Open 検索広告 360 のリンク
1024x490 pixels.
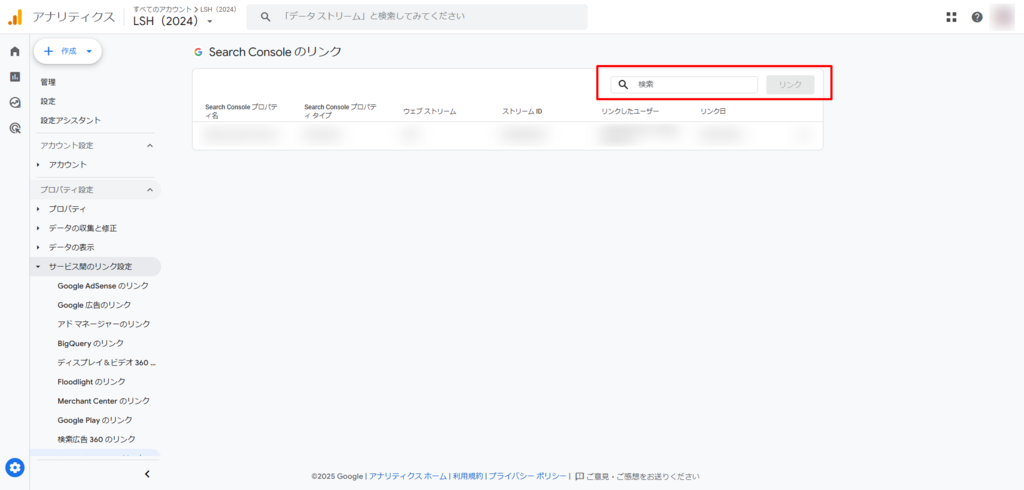coord(97,439)
